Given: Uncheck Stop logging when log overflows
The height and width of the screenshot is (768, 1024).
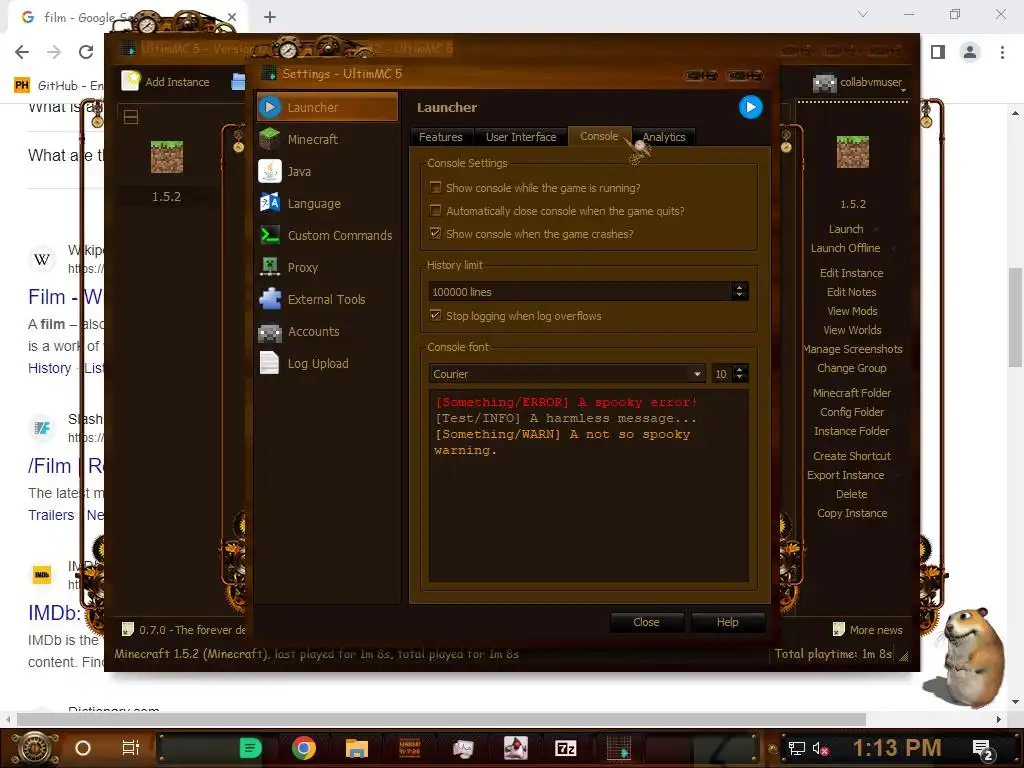Looking at the screenshot, I should [436, 315].
